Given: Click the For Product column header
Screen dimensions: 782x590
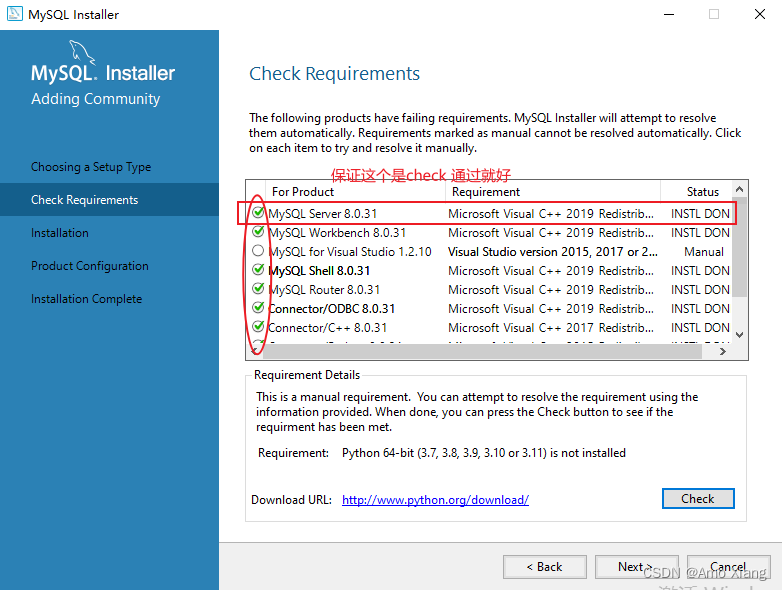Looking at the screenshot, I should tap(355, 192).
